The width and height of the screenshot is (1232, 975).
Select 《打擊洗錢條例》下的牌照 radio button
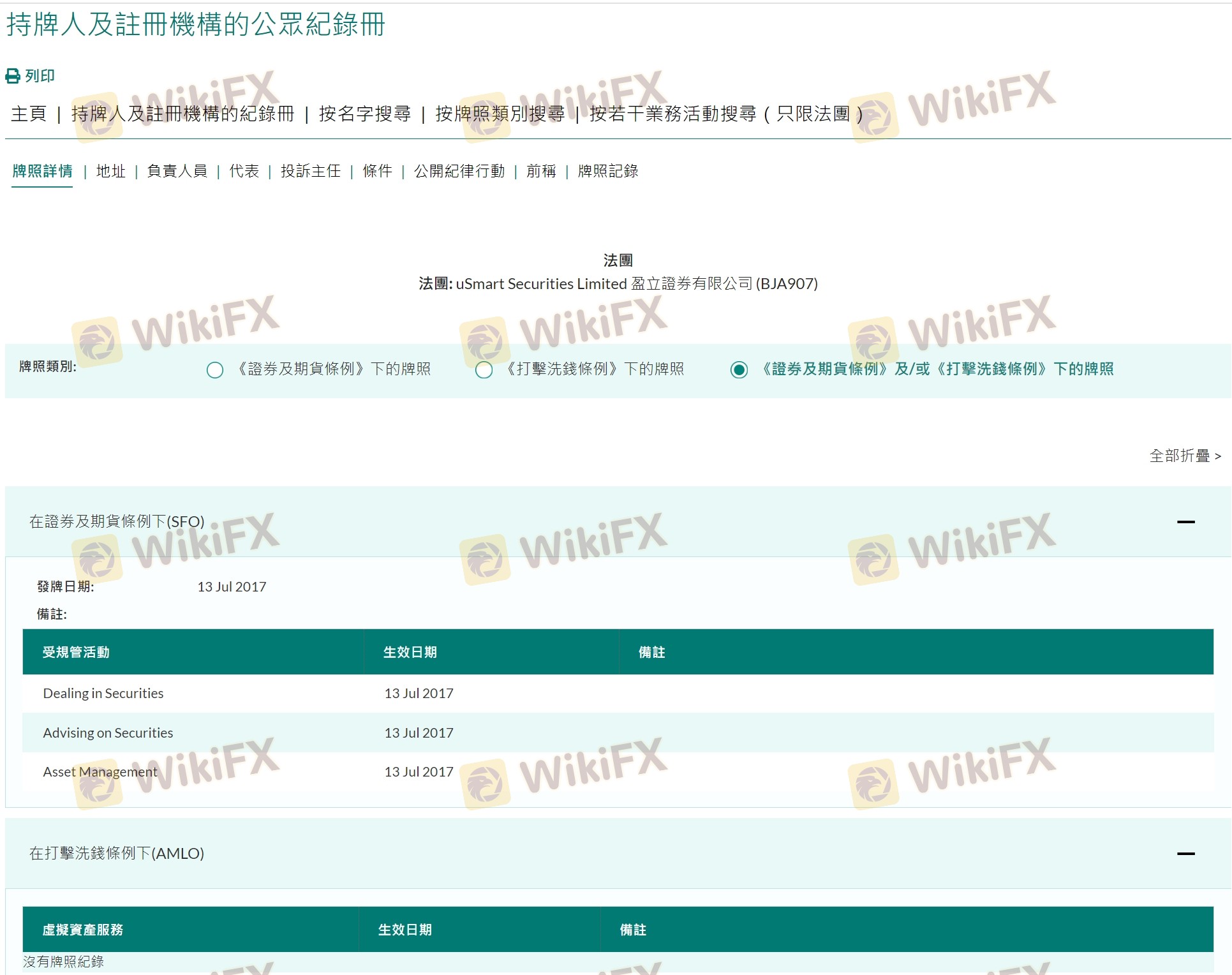pyautogui.click(x=484, y=370)
